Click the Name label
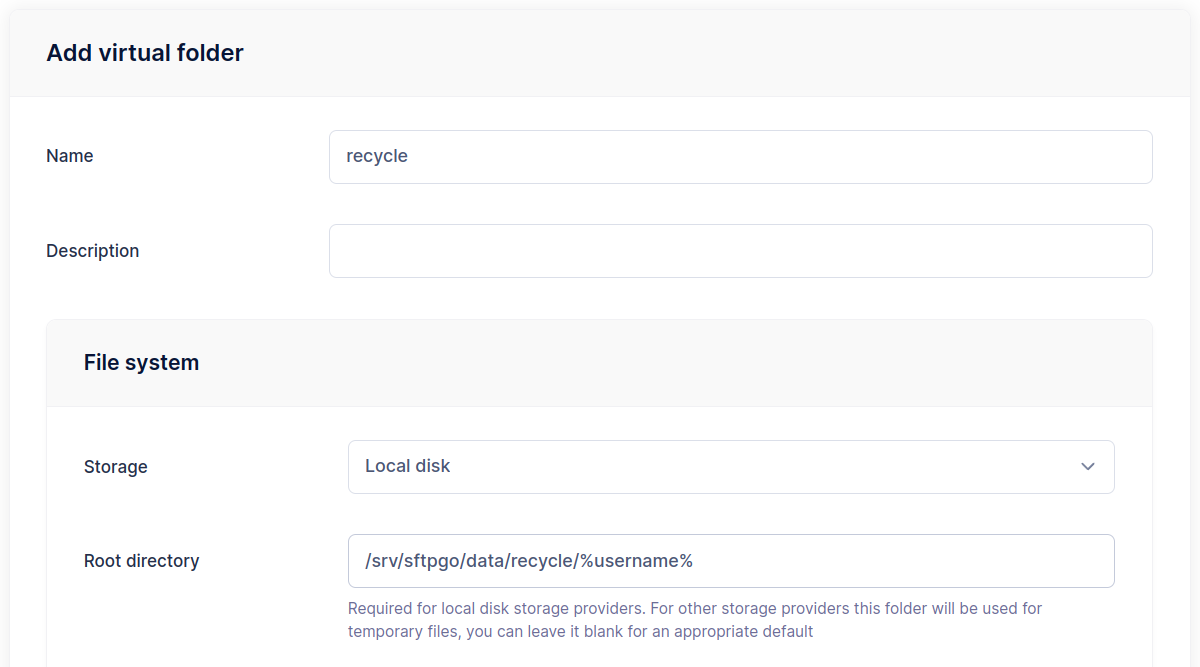The width and height of the screenshot is (1200, 667). 70,156
